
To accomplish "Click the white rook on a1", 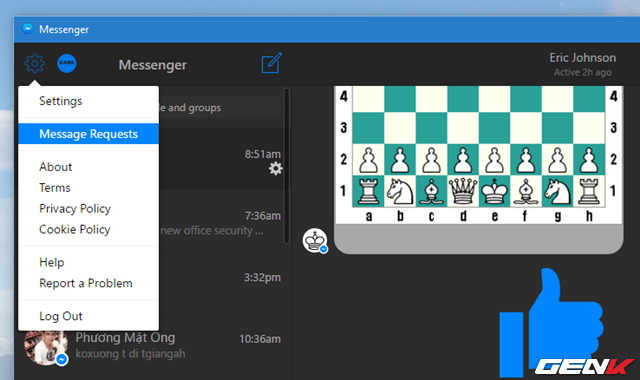I will pyautogui.click(x=368, y=191).
